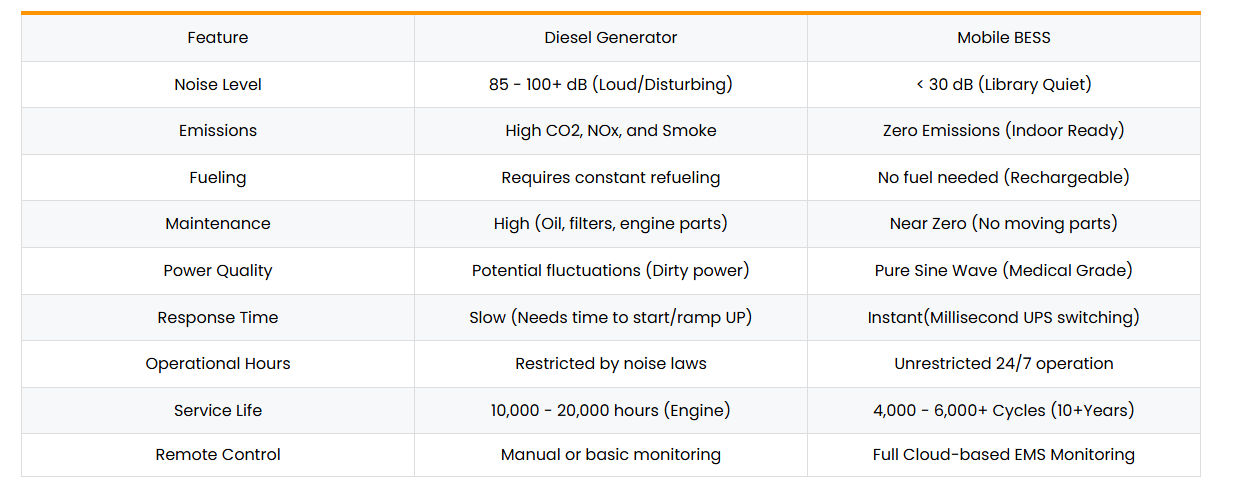1250x486 pixels.
Task: Select the Requires constant refueling cell
Action: [611, 178]
